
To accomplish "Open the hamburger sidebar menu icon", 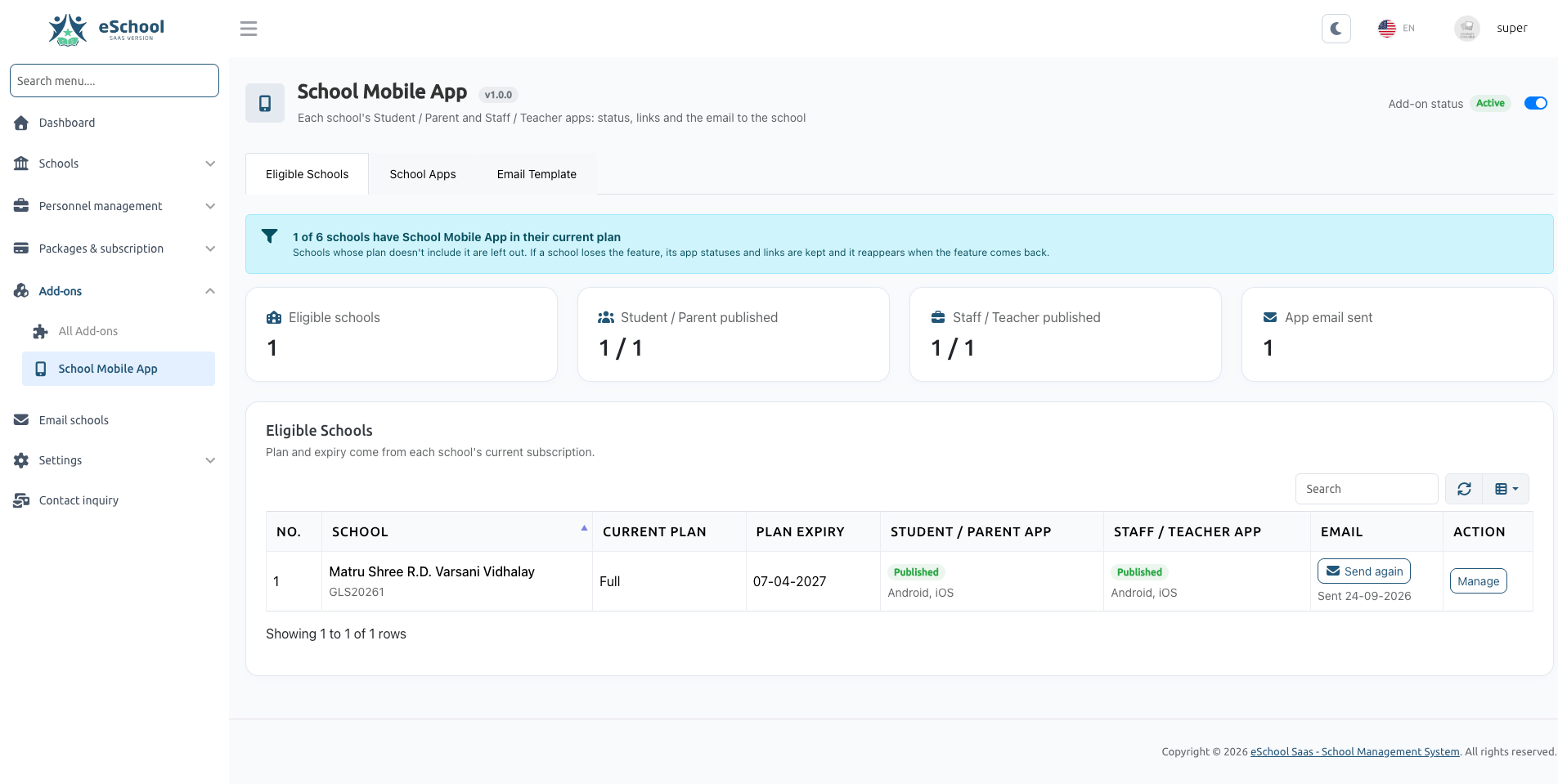I will click(249, 29).
